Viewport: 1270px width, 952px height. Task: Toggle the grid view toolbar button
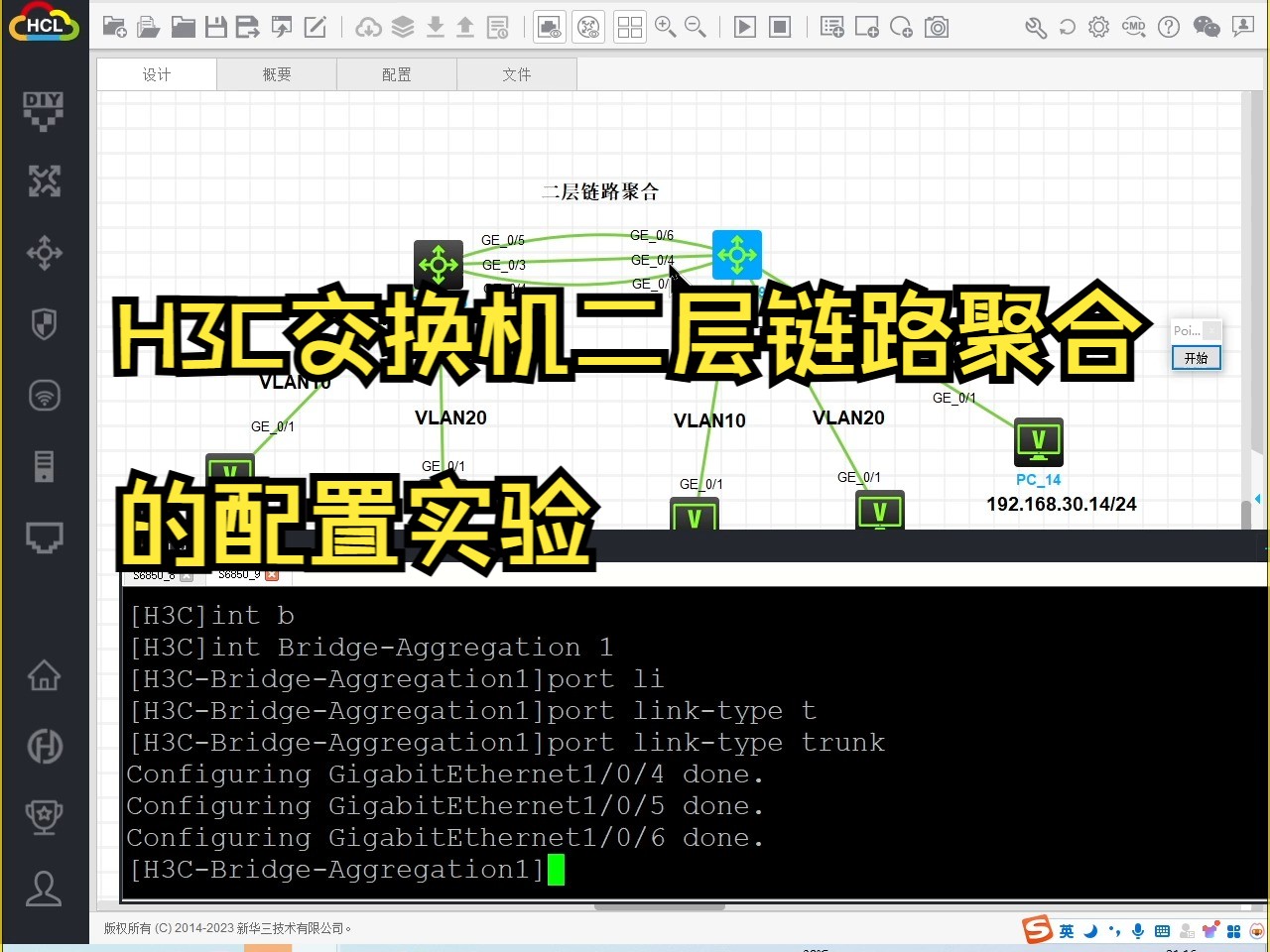629,27
